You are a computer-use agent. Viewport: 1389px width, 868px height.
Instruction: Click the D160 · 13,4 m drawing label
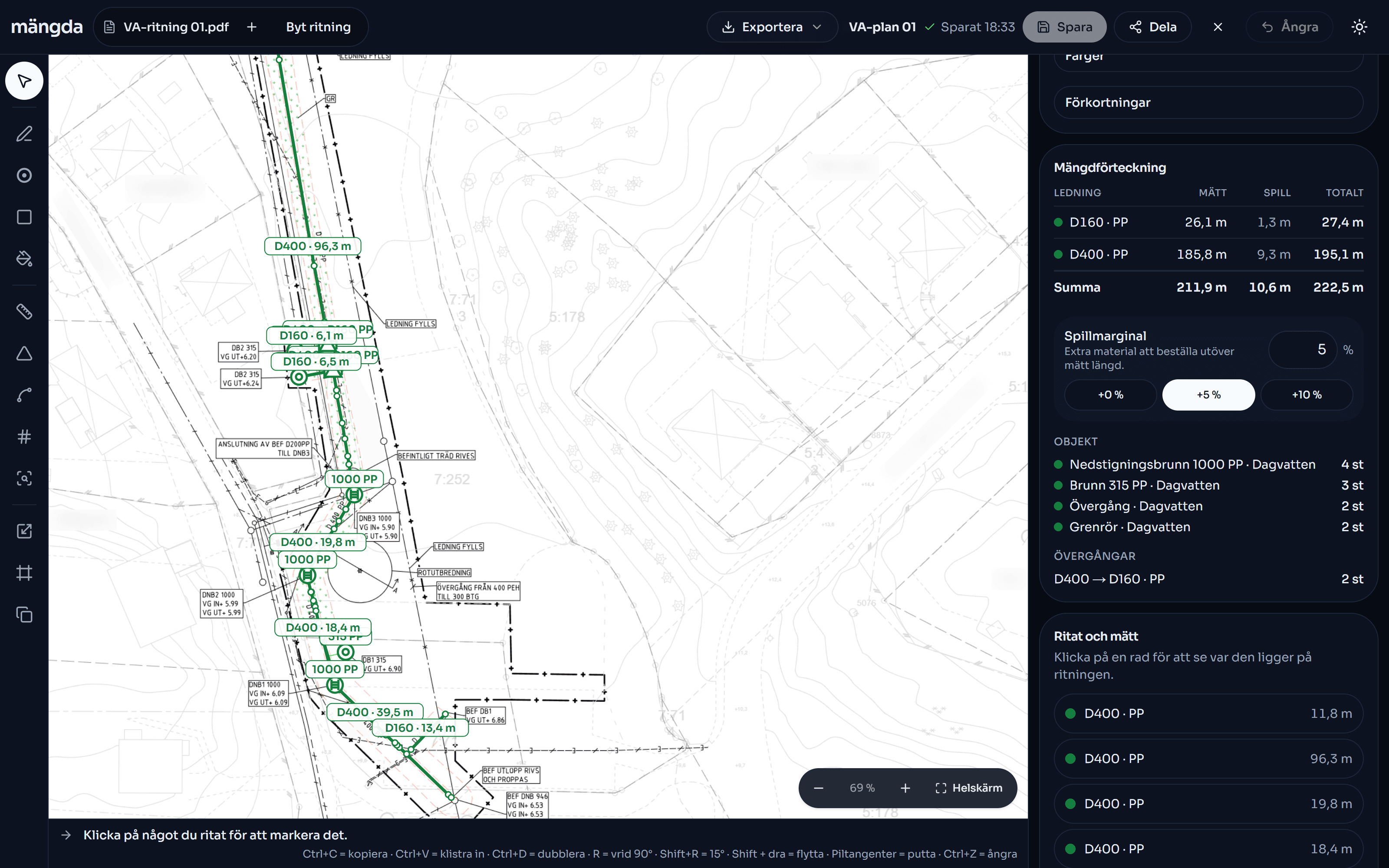(420, 728)
